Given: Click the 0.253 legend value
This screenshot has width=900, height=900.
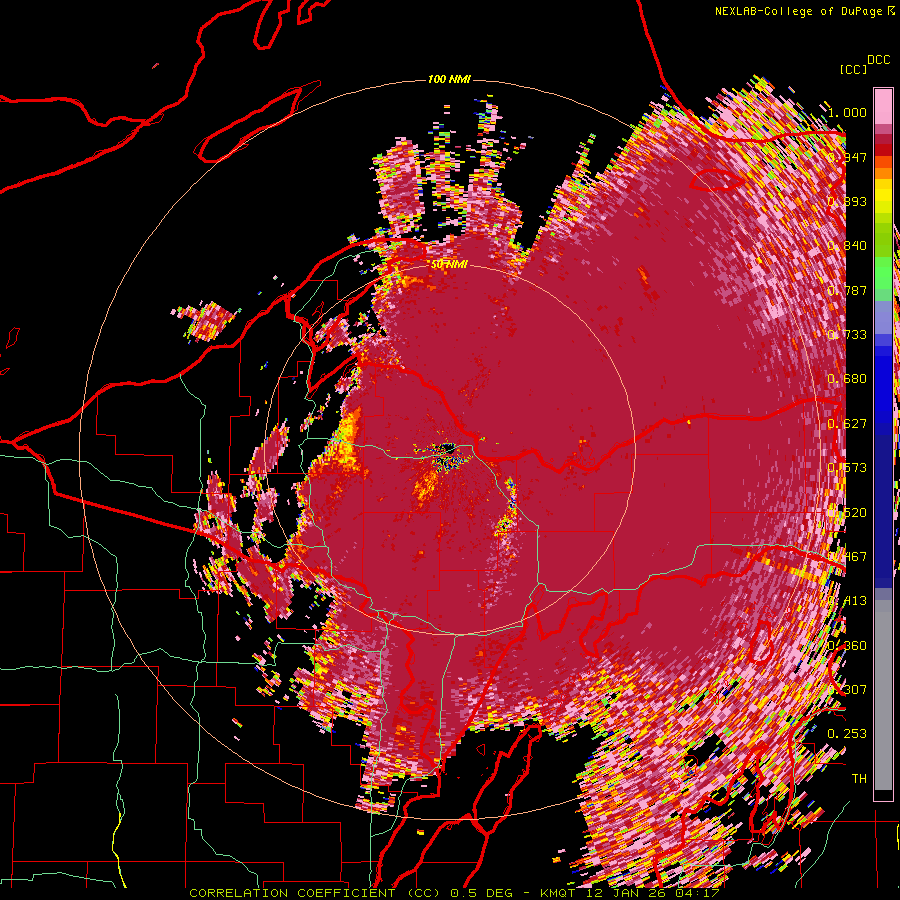Looking at the screenshot, I should tap(847, 734).
